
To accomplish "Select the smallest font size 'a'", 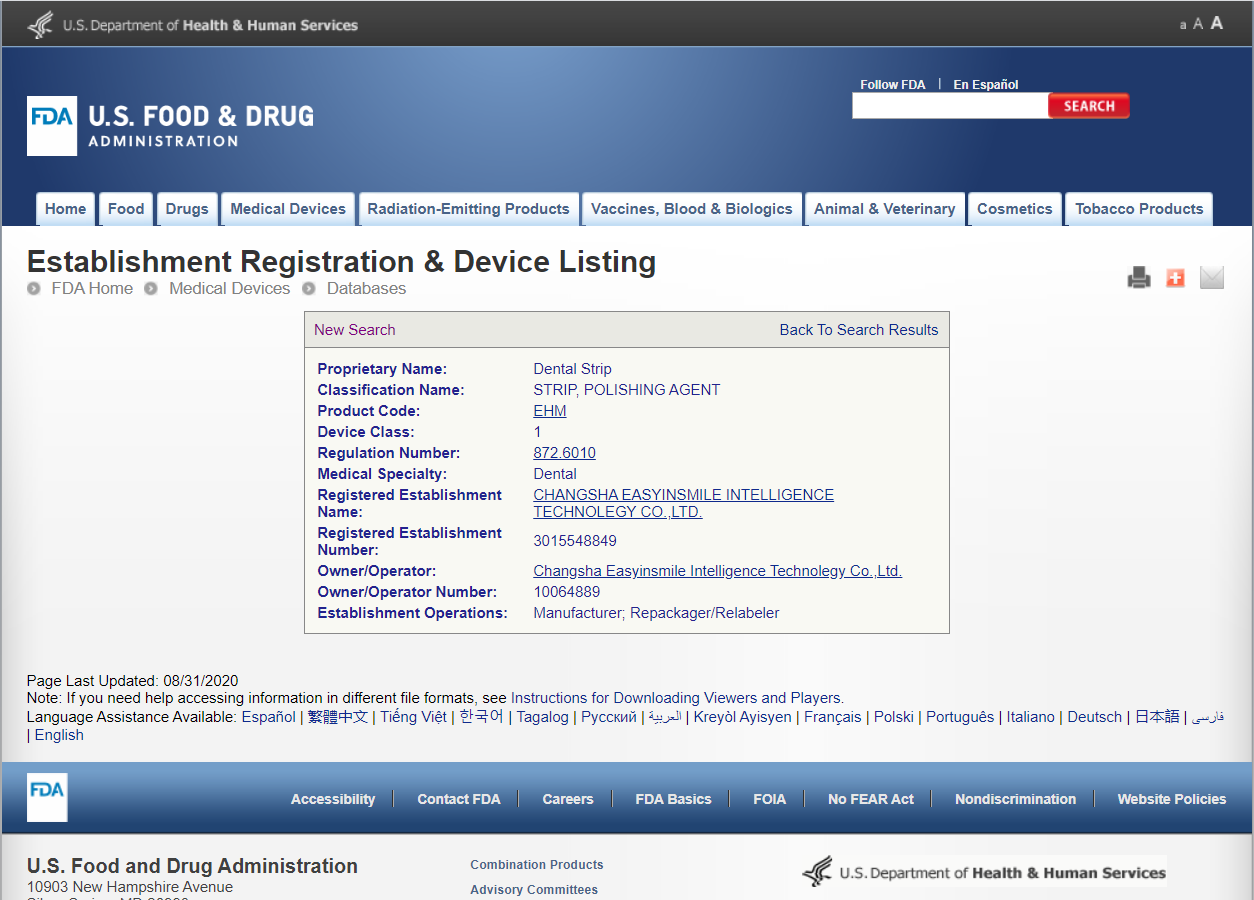I will pos(1183,25).
